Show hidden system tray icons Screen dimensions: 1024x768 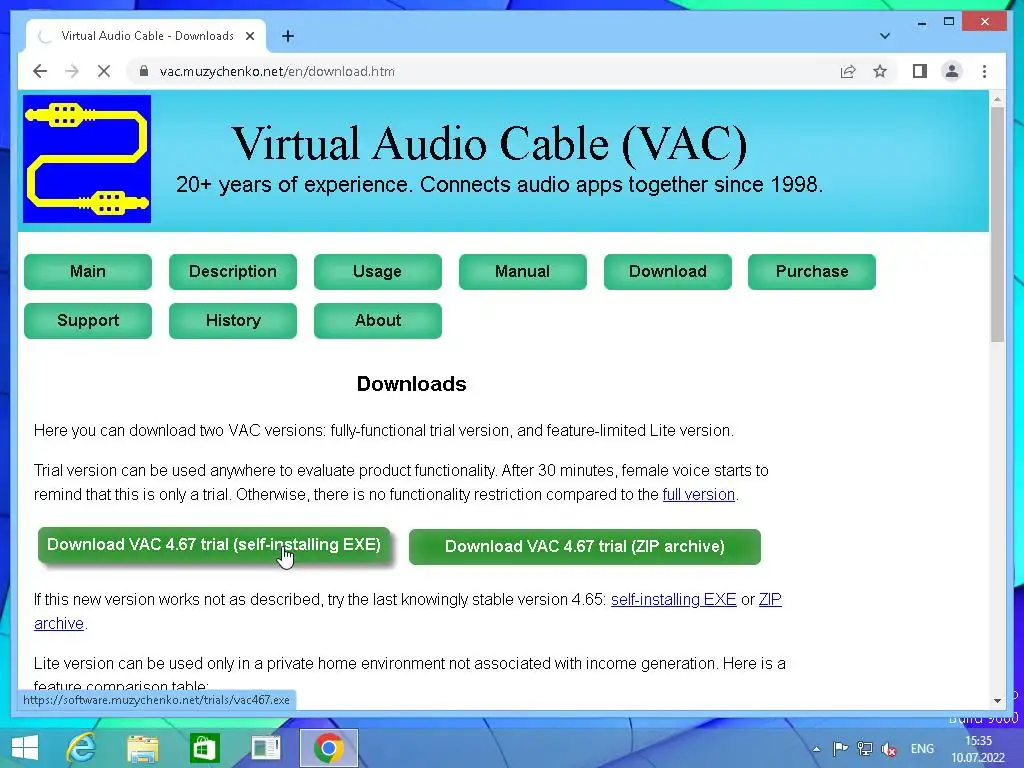point(816,749)
